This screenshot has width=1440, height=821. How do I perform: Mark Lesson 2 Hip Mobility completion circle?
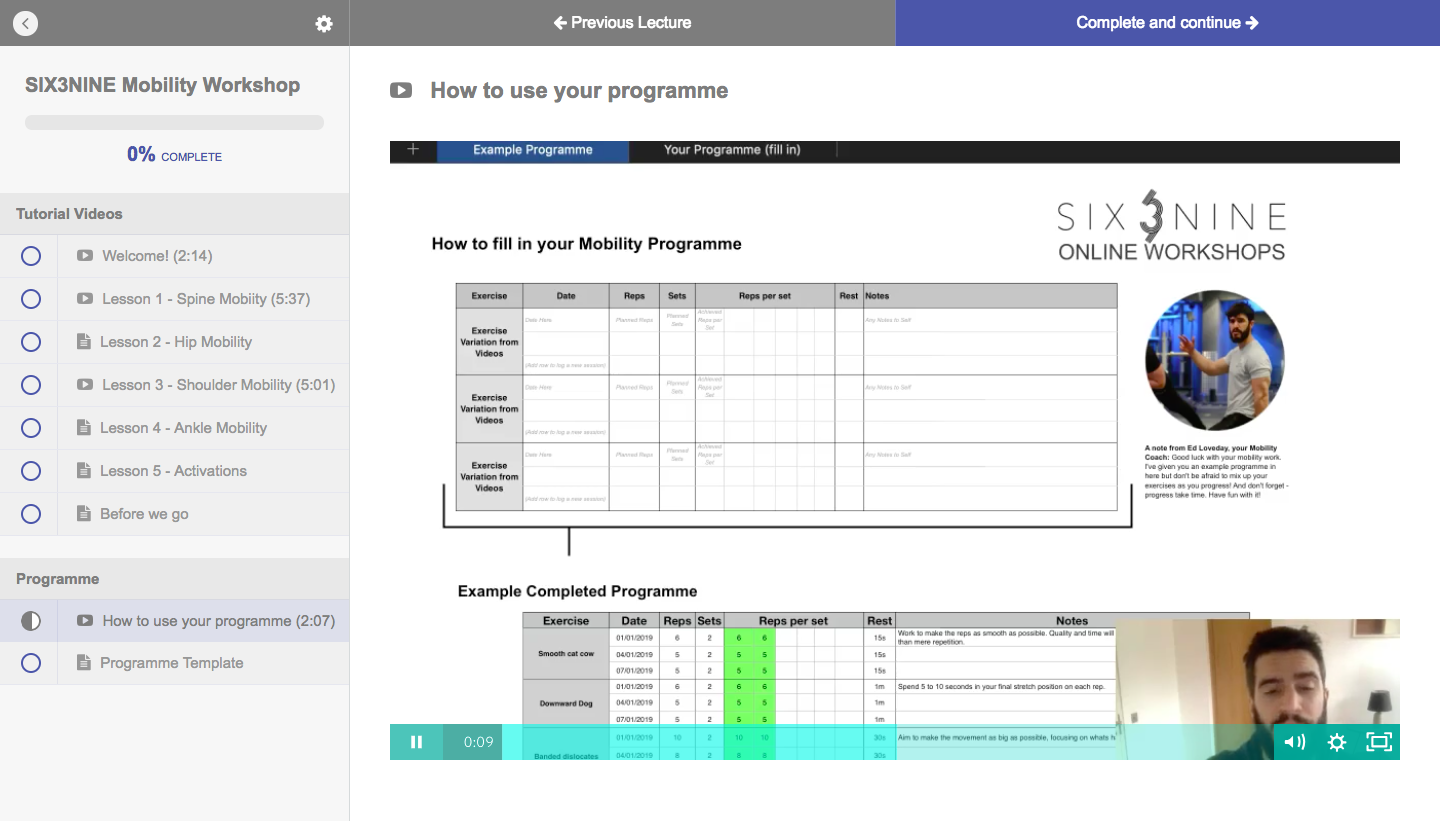pos(31,342)
